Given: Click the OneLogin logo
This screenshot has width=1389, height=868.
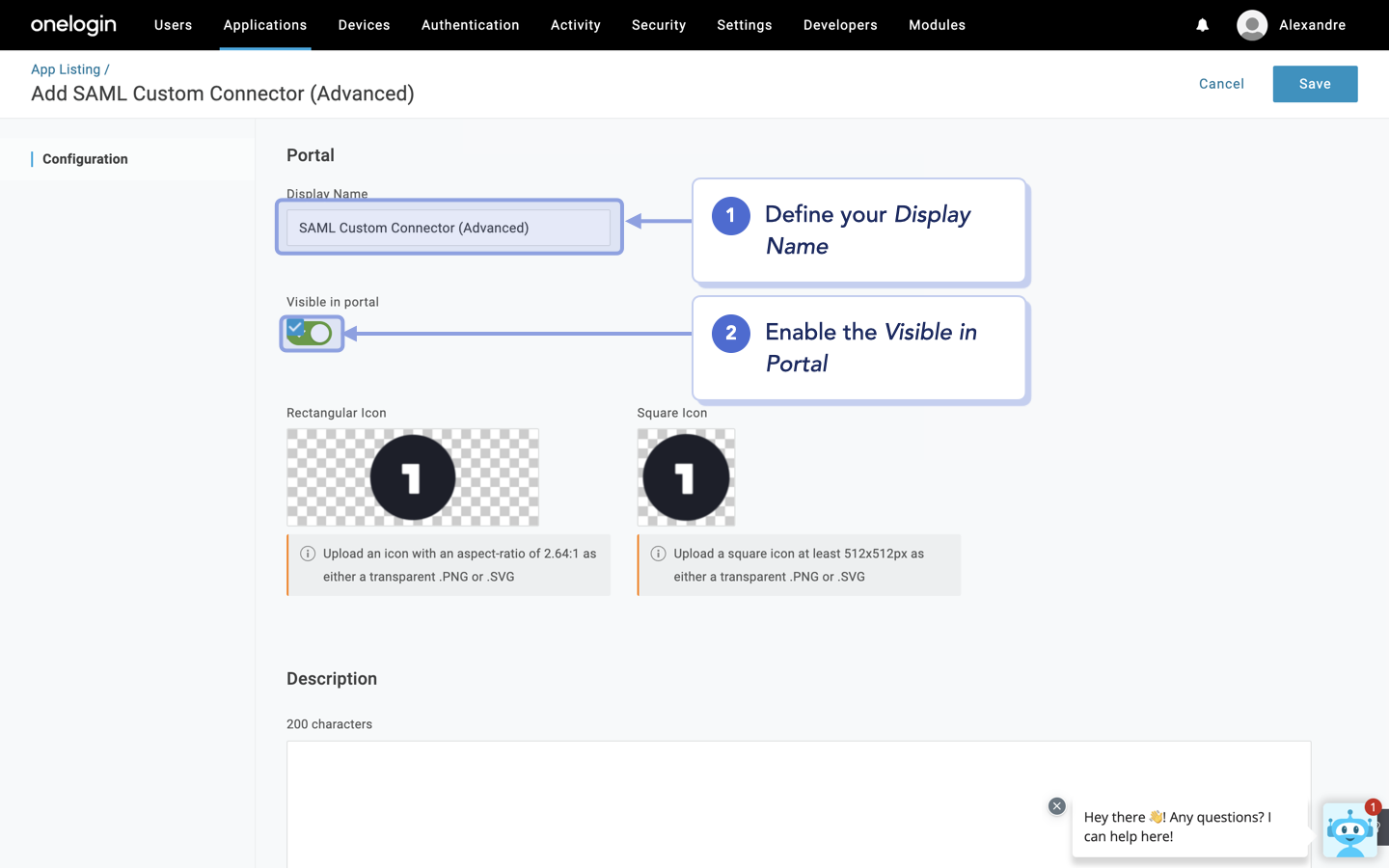Looking at the screenshot, I should point(73,25).
